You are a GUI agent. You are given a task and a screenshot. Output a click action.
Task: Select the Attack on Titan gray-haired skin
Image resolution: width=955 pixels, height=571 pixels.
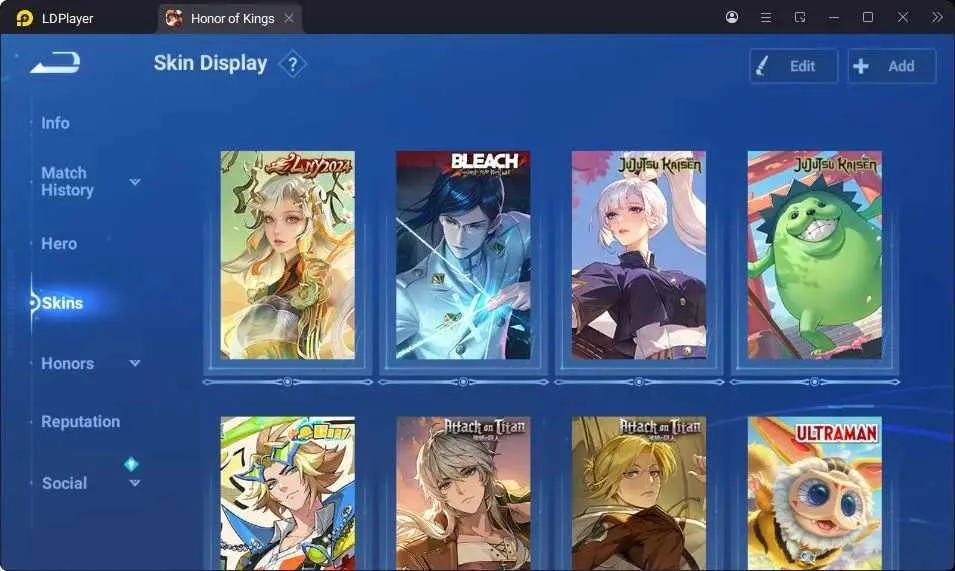point(463,494)
